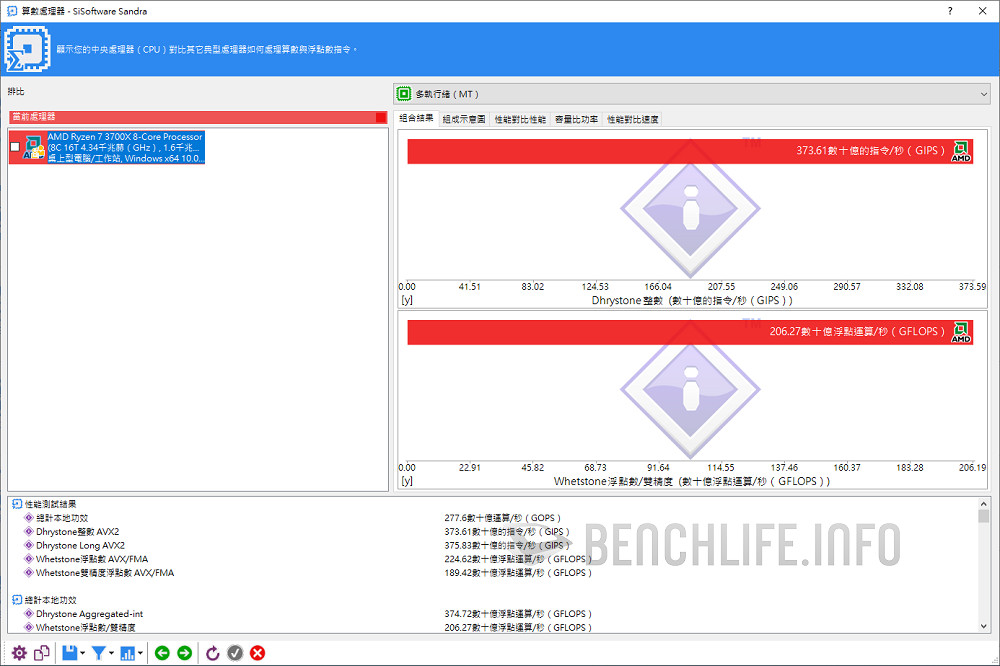Viewport: 1000px width, 666px height.
Task: Open the dropdown arrow beside the save icon
Action: click(83, 654)
